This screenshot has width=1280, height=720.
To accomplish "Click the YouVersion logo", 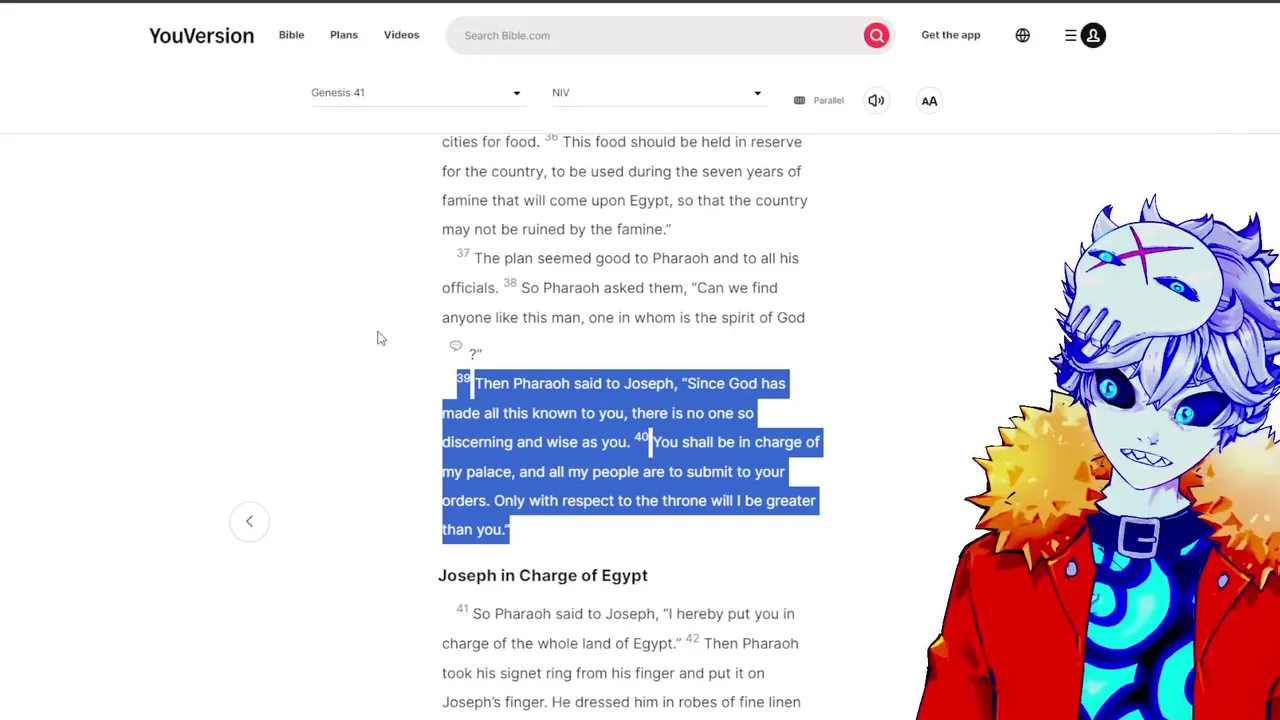I will click(x=201, y=35).
